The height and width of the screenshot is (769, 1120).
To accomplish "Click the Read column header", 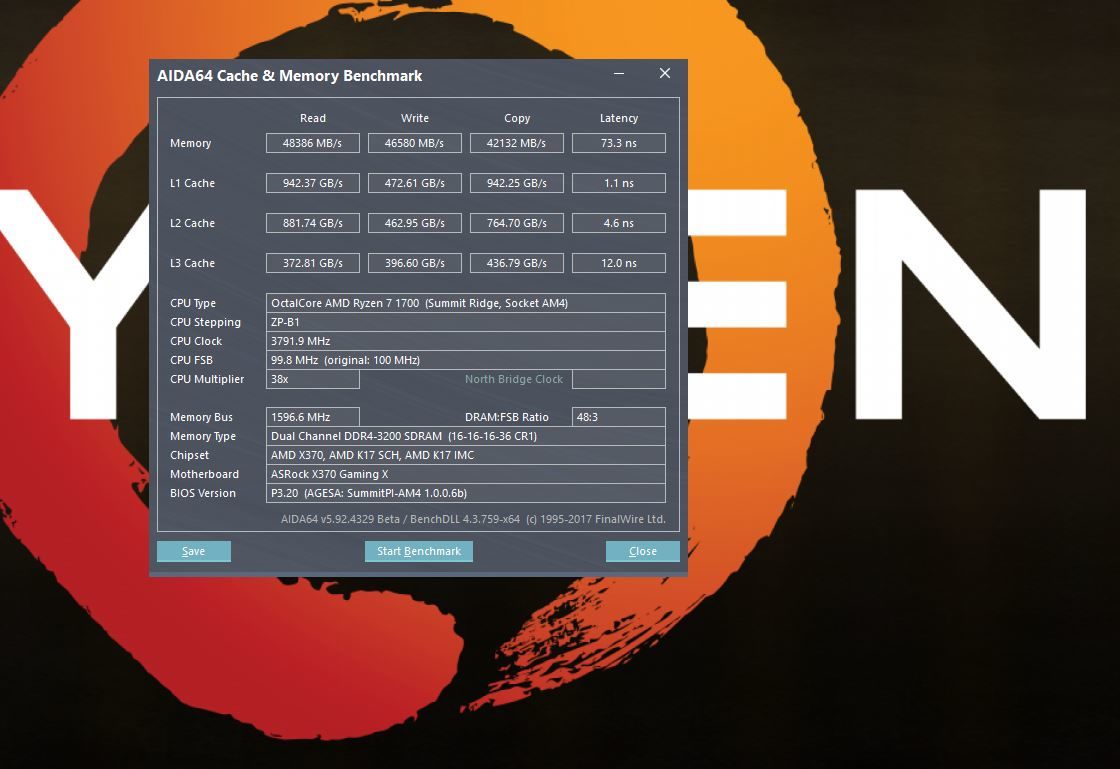I will coord(313,118).
